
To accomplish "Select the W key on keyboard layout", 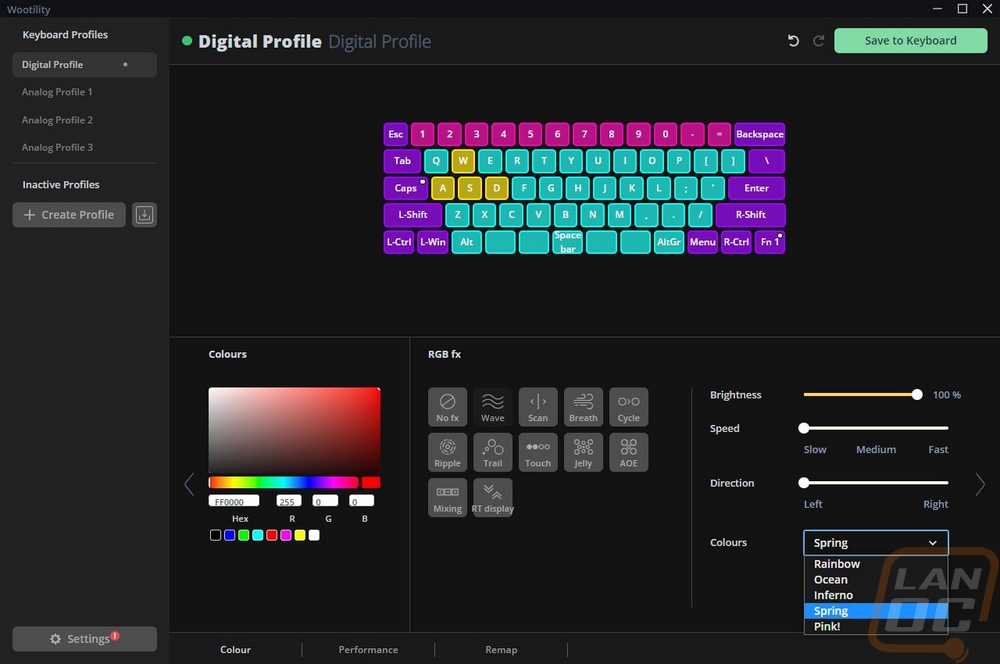I will pyautogui.click(x=463, y=161).
